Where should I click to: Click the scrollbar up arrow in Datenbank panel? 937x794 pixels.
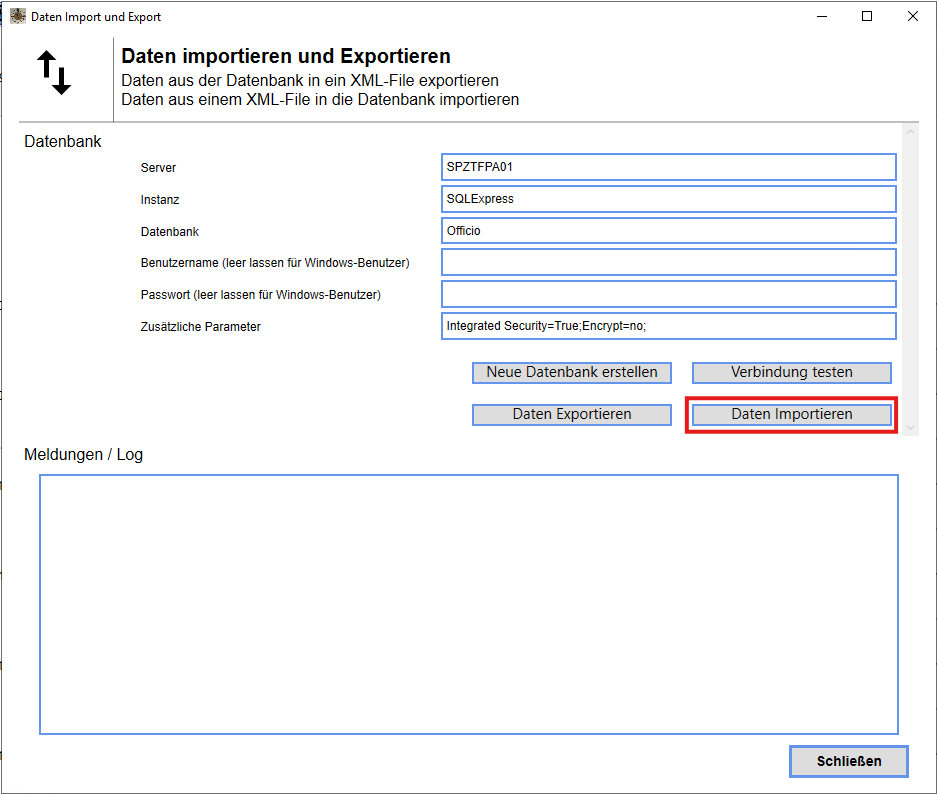tap(910, 132)
